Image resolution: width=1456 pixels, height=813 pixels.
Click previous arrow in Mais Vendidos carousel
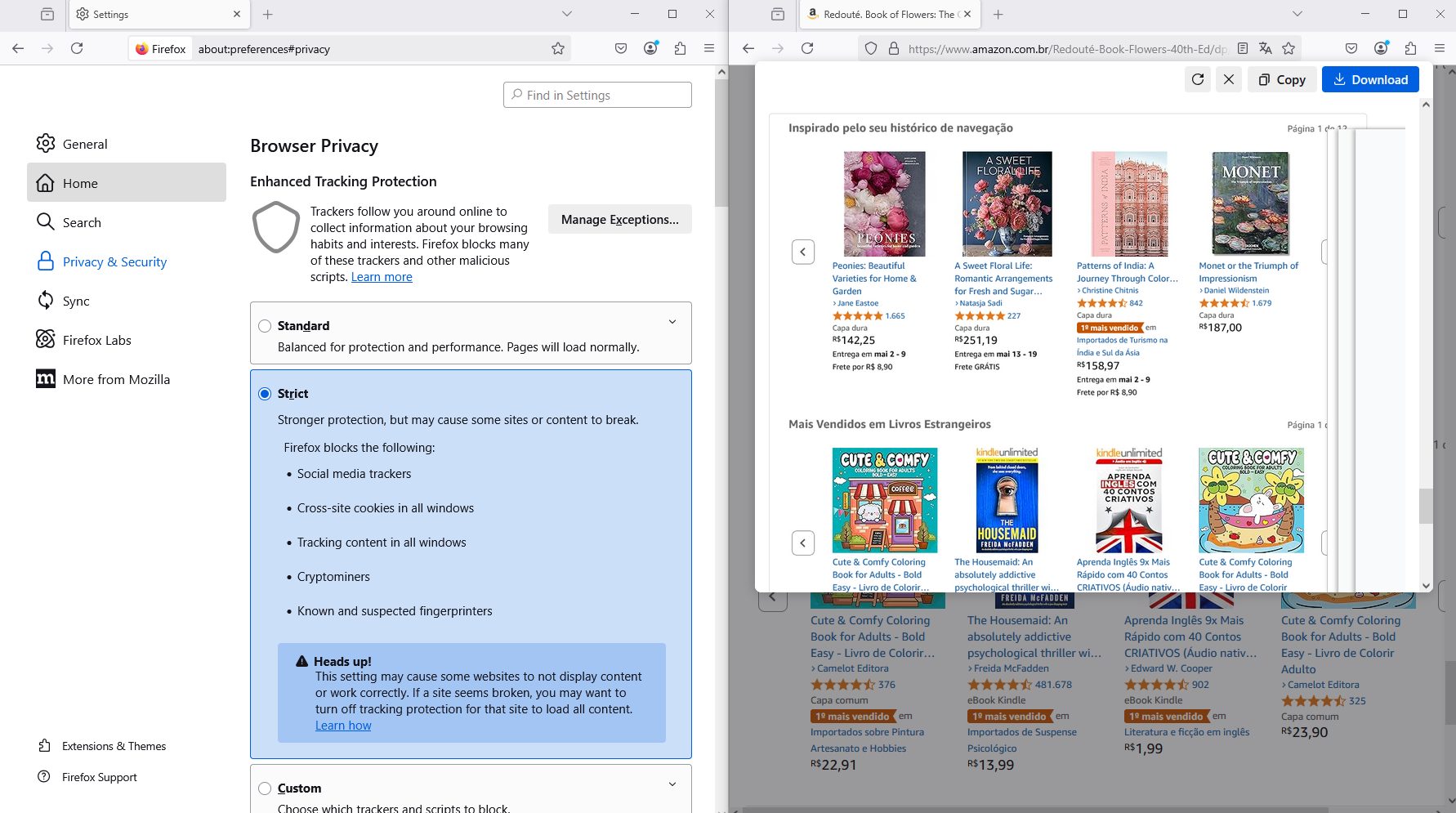click(x=803, y=543)
